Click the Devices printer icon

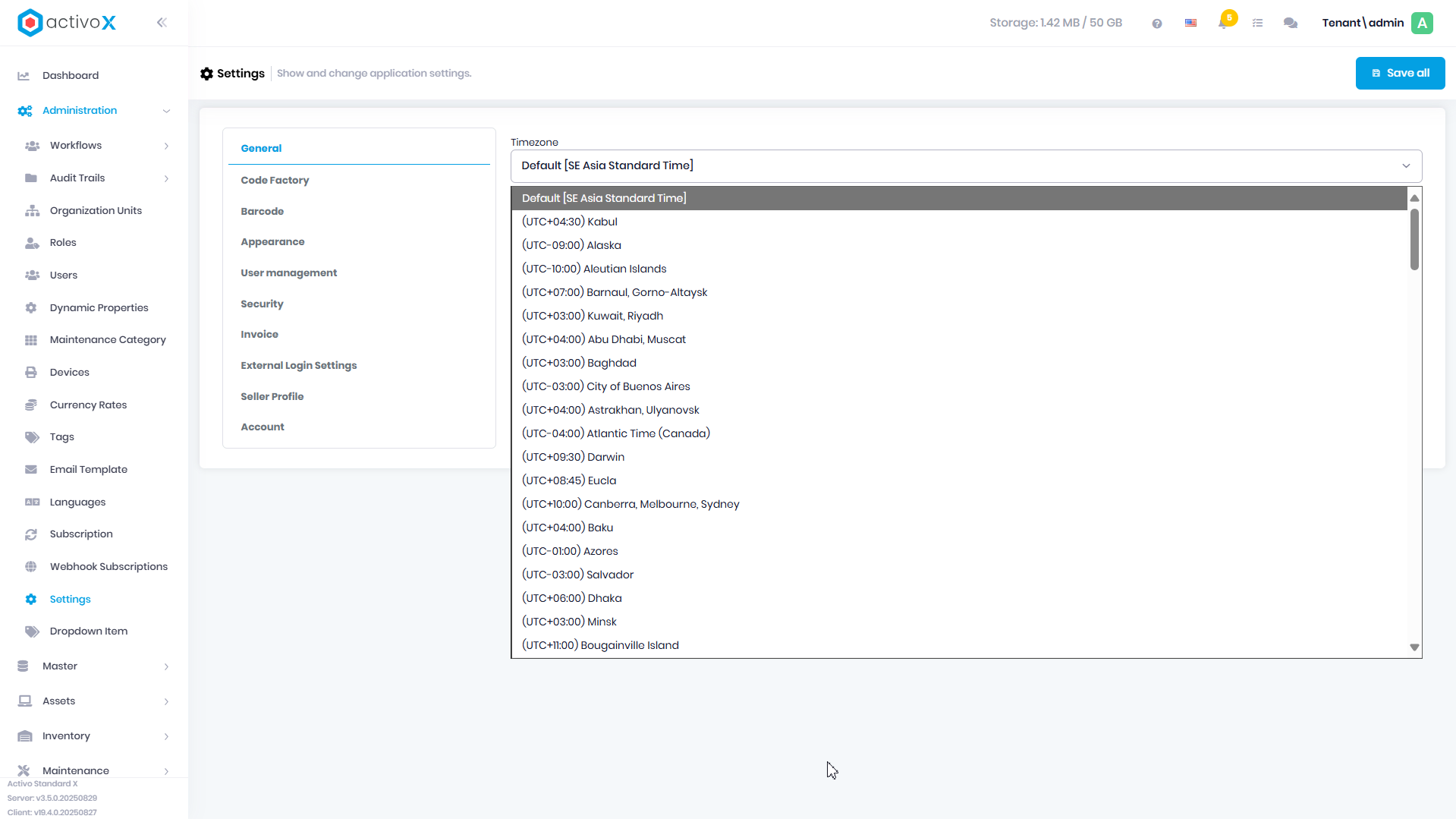31,373
